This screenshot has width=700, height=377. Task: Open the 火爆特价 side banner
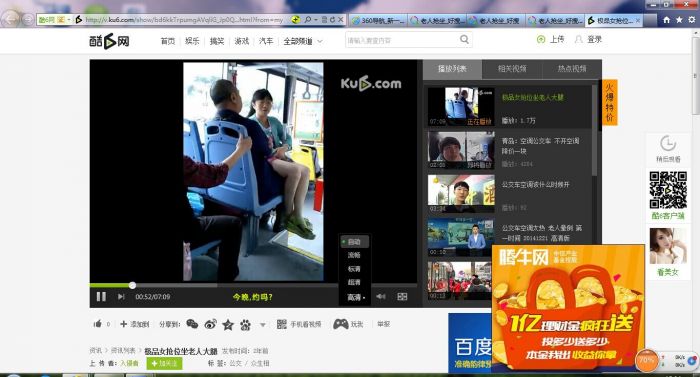point(609,103)
